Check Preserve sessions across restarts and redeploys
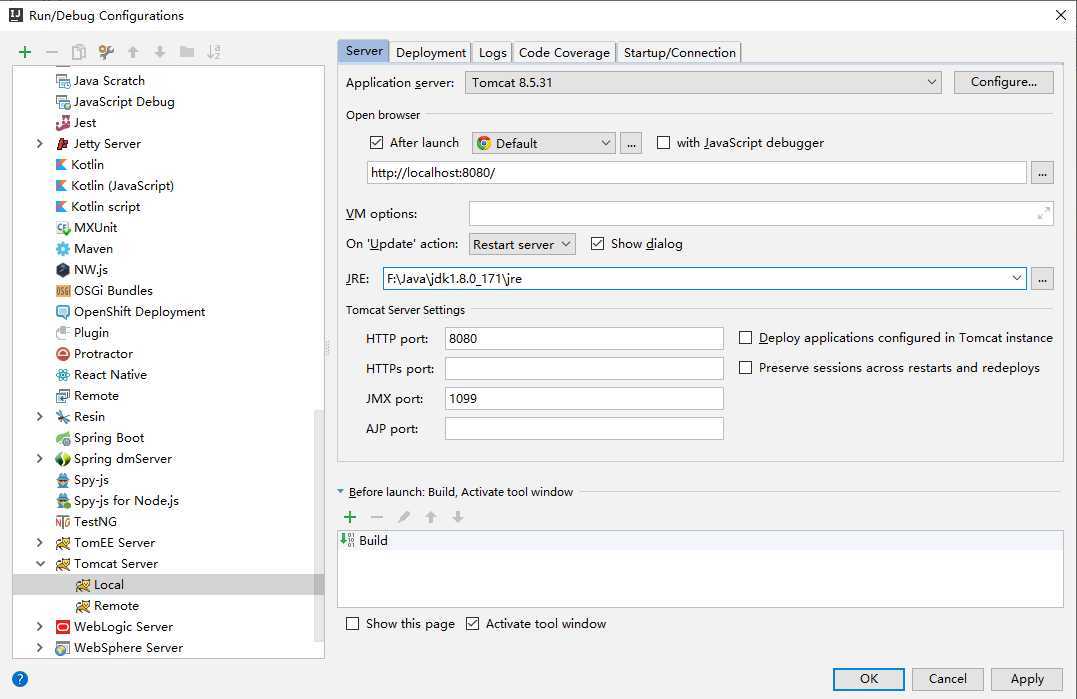The width and height of the screenshot is (1077, 699). click(745, 368)
